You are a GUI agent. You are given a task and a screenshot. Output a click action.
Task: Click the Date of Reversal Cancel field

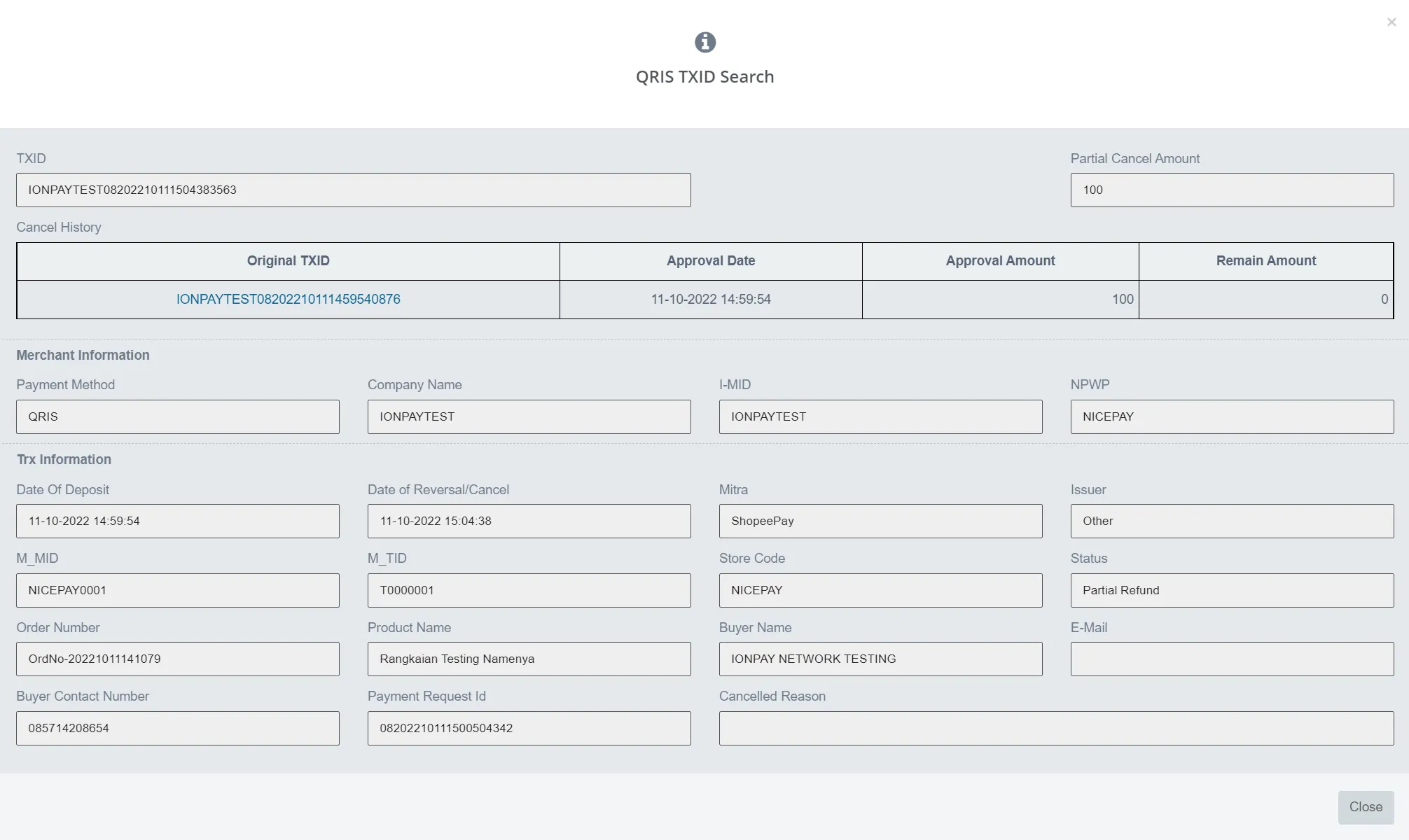click(529, 520)
